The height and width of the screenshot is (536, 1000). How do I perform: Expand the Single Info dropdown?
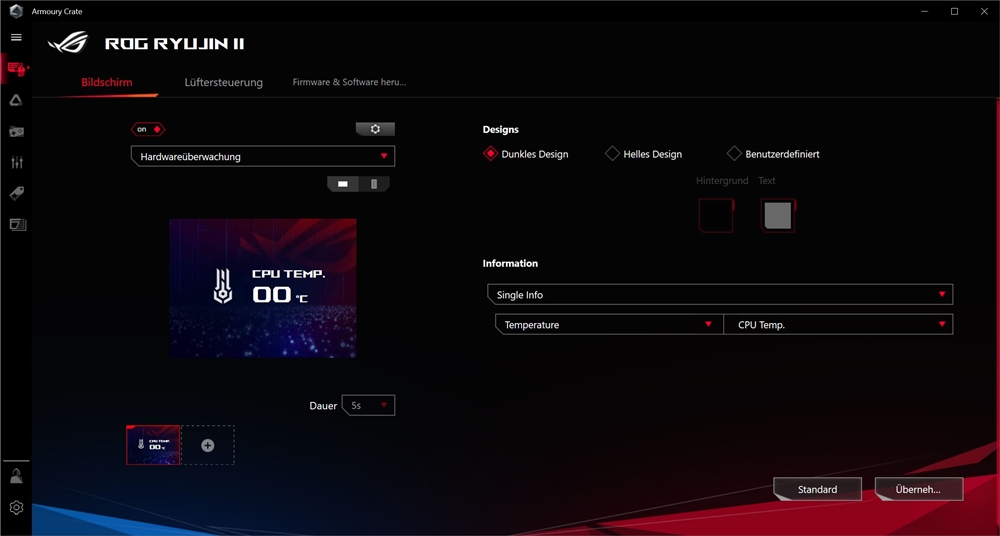720,295
